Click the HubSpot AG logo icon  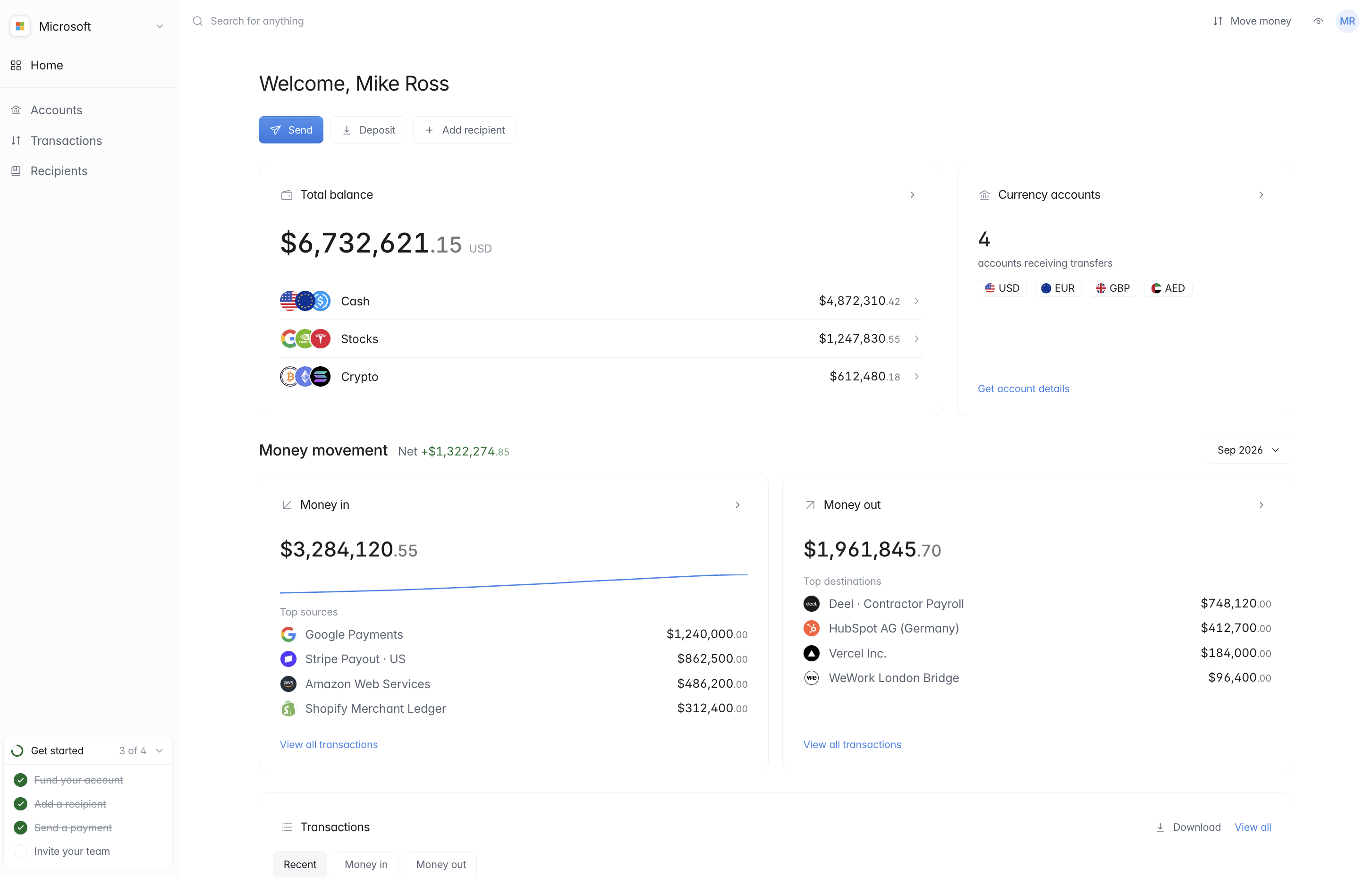point(811,628)
